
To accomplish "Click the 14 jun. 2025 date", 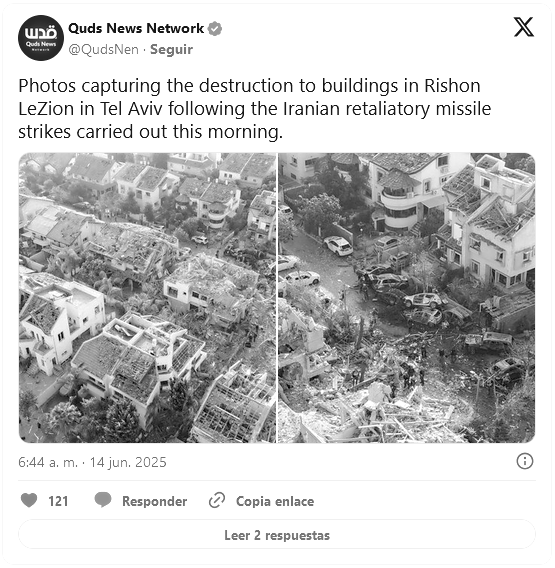I will (x=128, y=463).
